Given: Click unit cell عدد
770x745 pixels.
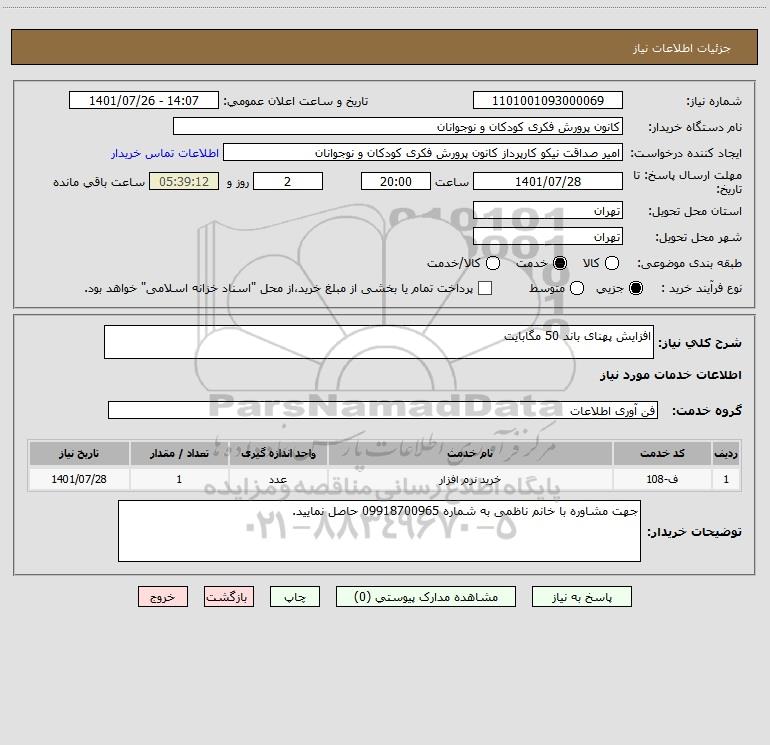Looking at the screenshot, I should coord(278,479).
